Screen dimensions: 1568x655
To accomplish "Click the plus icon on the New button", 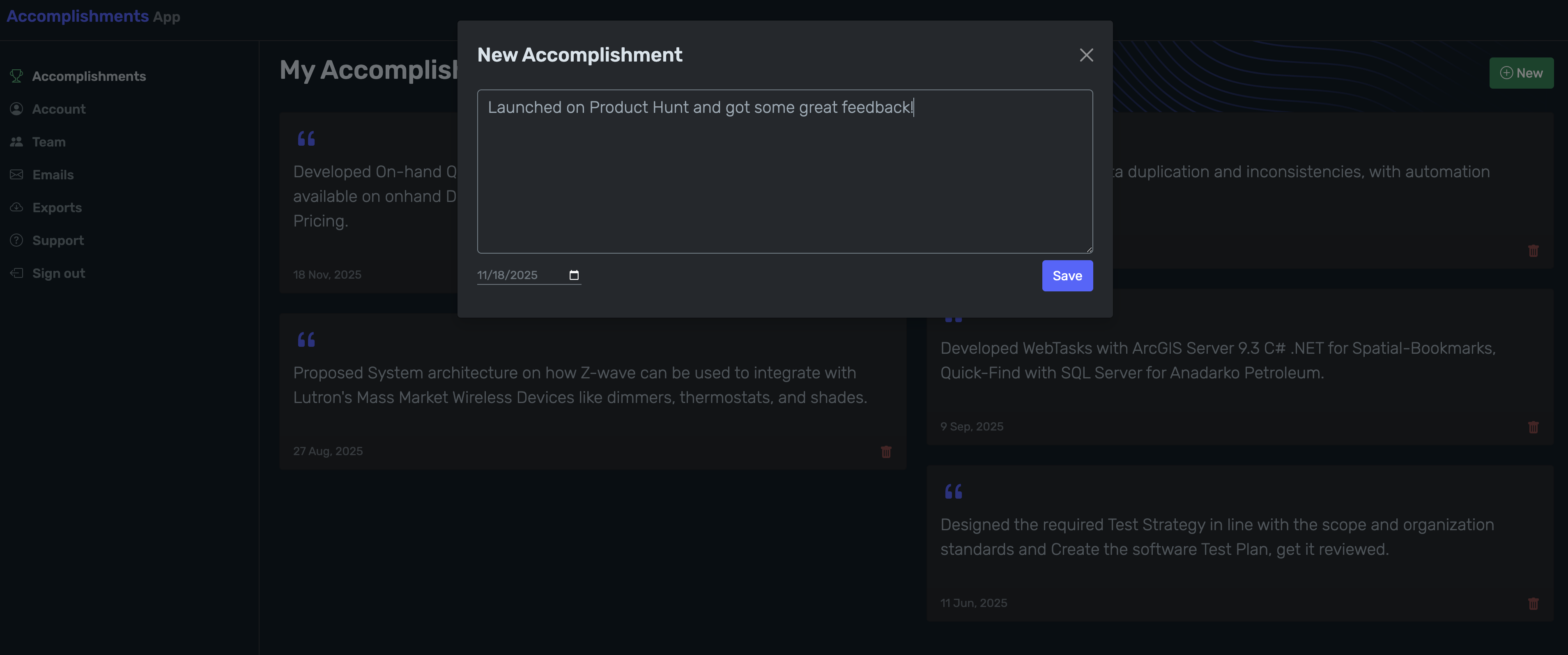I will click(x=1506, y=73).
